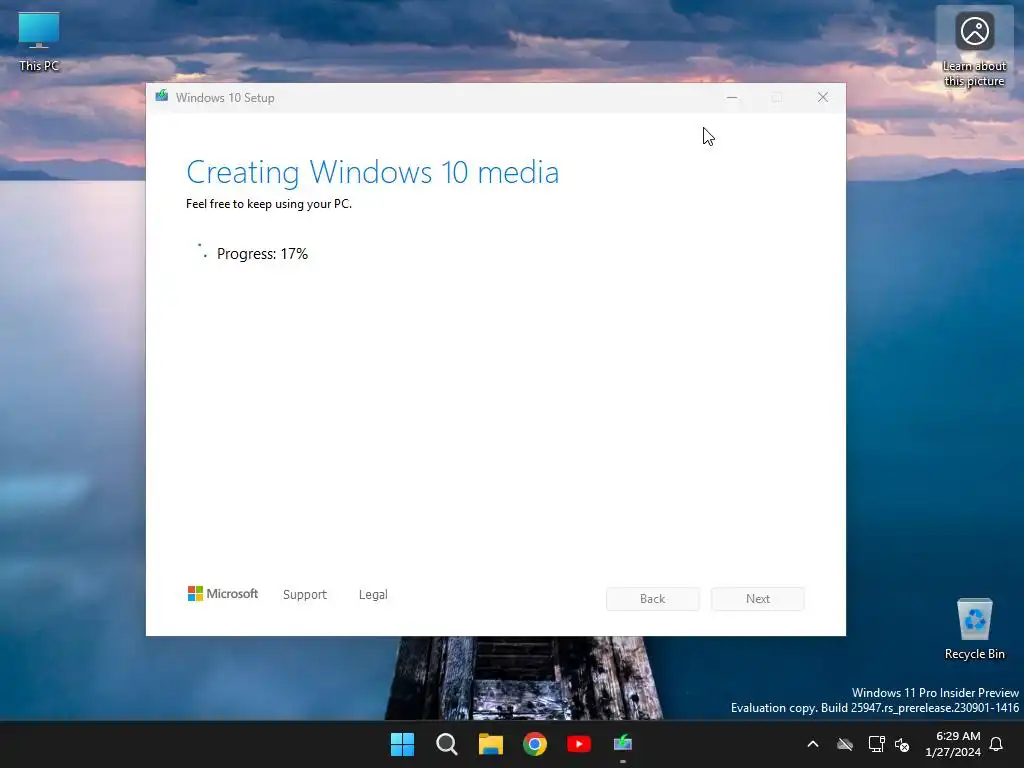1024x768 pixels.
Task: Click the Microsoft logo in Setup
Action: coord(223,593)
